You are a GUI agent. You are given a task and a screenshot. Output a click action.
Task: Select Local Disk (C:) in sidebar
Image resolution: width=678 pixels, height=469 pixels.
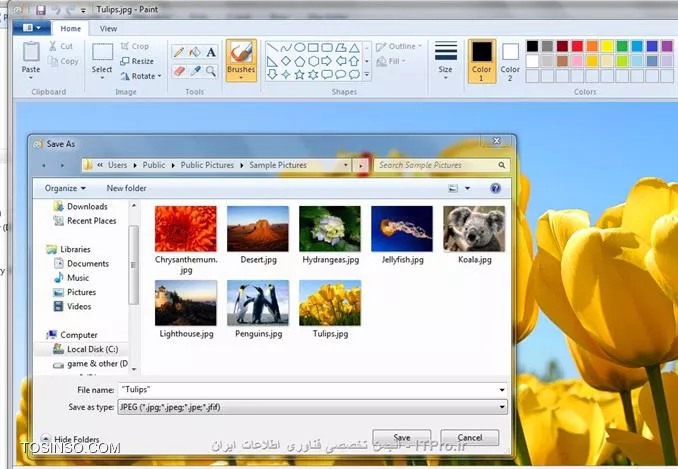pos(91,349)
